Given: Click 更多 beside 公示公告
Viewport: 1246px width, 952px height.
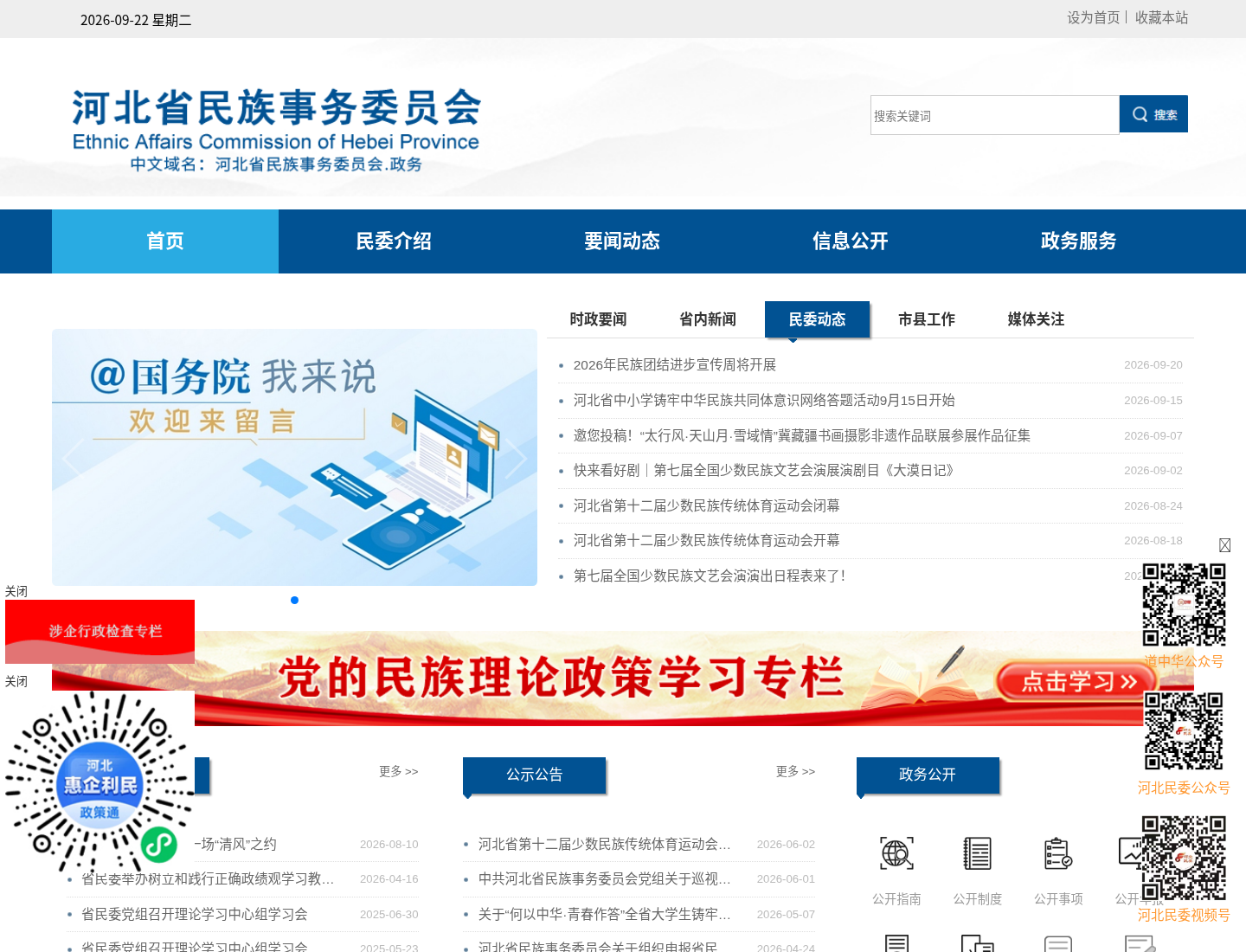Looking at the screenshot, I should tap(795, 771).
